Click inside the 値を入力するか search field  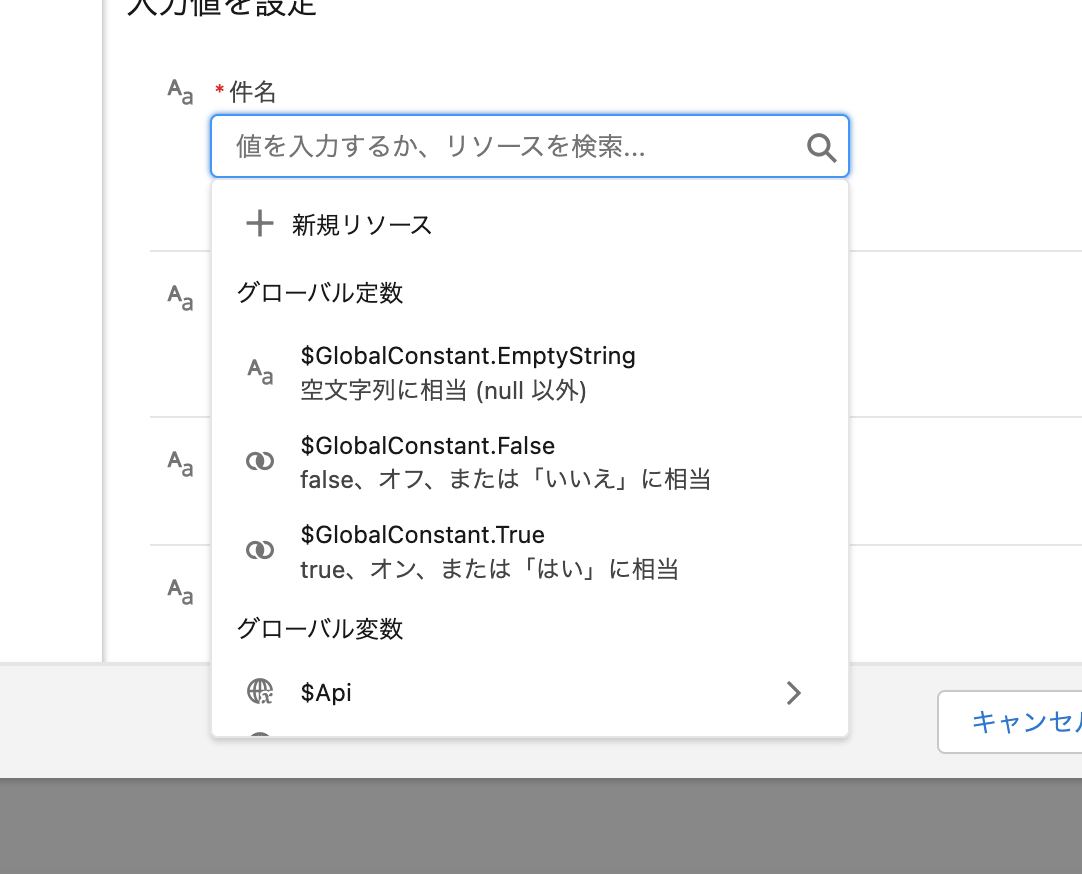pos(450,146)
